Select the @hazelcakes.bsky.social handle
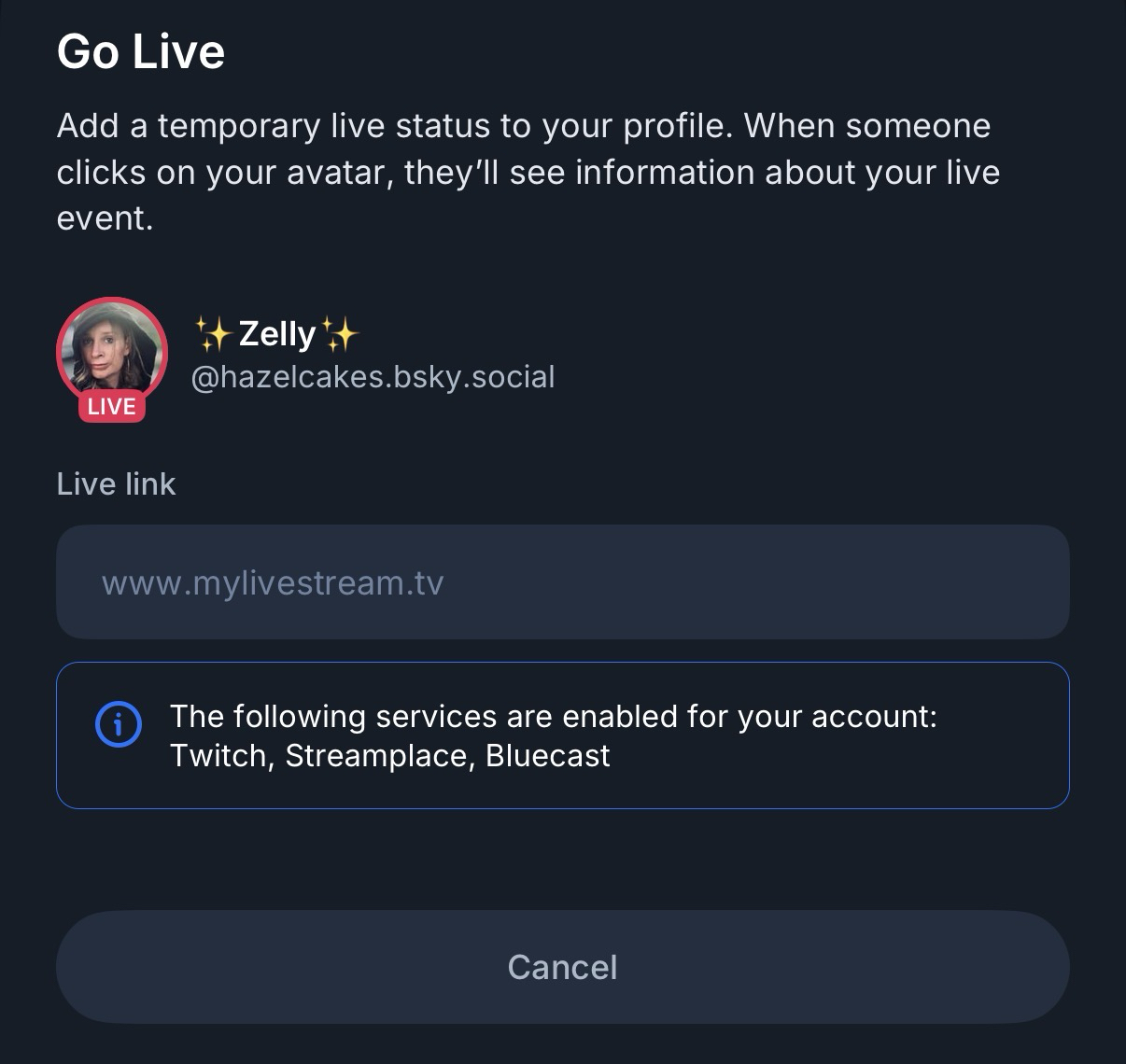The image size is (1126, 1064). point(373,377)
